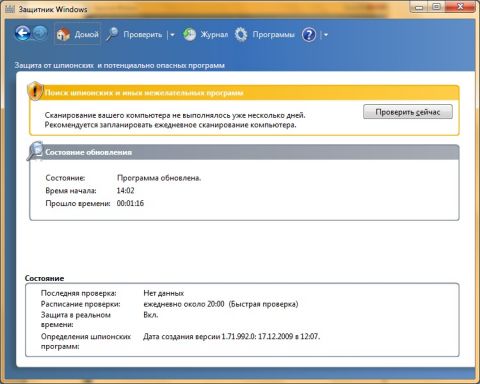Select the Состояние обновления heading
The height and width of the screenshot is (384, 480).
tap(88, 152)
